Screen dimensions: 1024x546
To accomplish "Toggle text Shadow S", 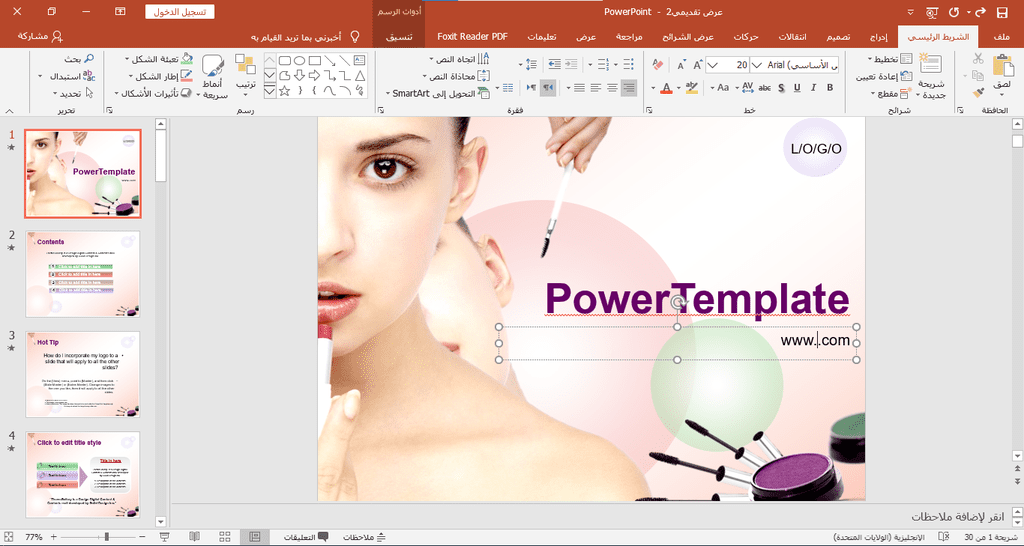I will (781, 88).
